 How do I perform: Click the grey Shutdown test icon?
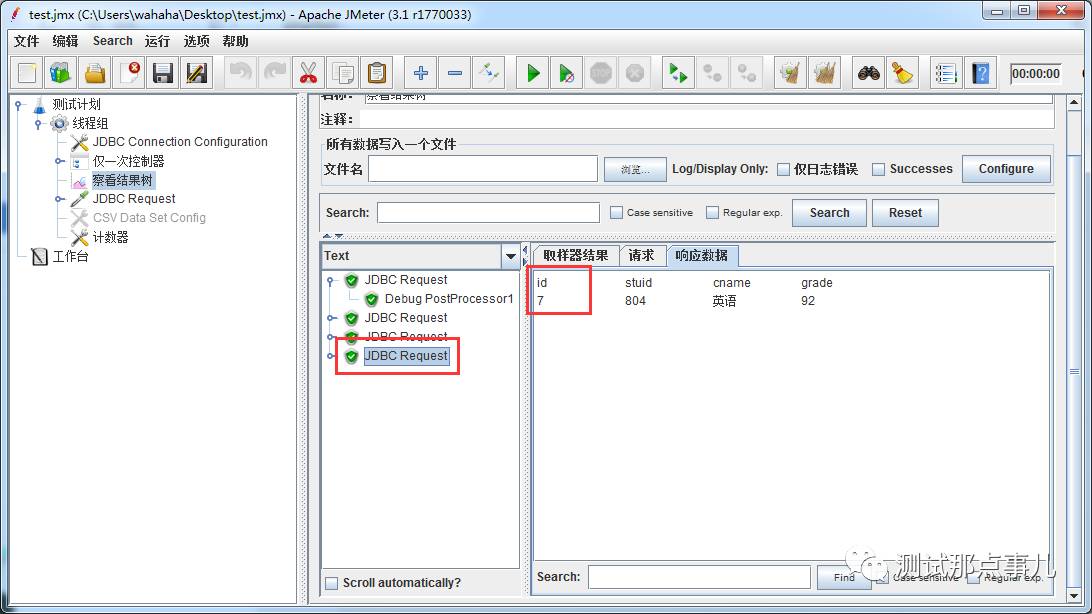pyautogui.click(x=635, y=73)
